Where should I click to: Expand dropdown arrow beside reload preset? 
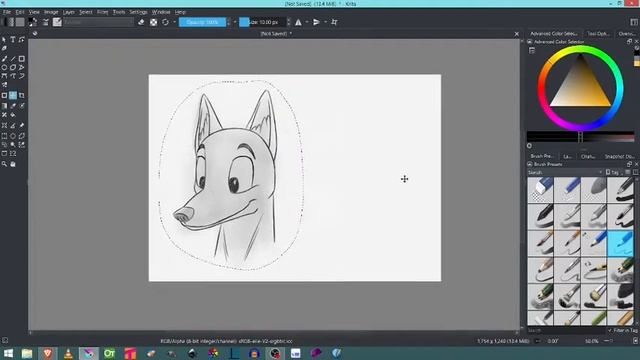[x=174, y=22]
